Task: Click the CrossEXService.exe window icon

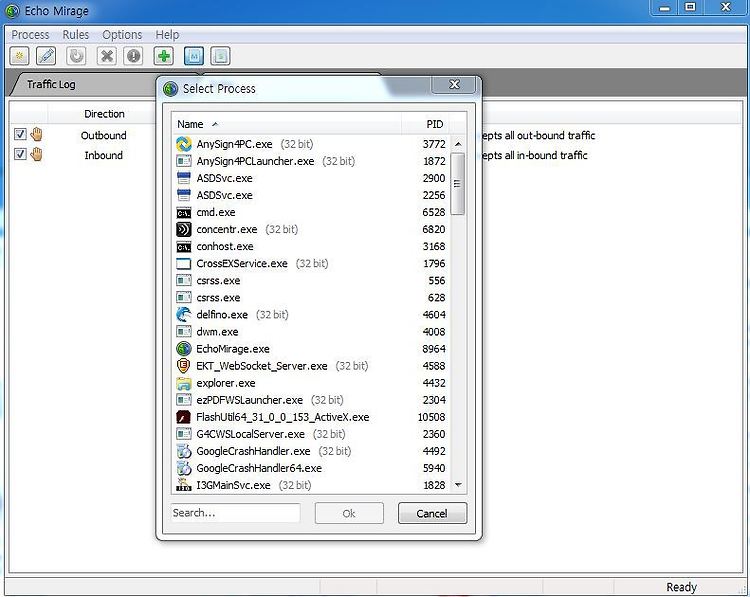Action: 184,264
